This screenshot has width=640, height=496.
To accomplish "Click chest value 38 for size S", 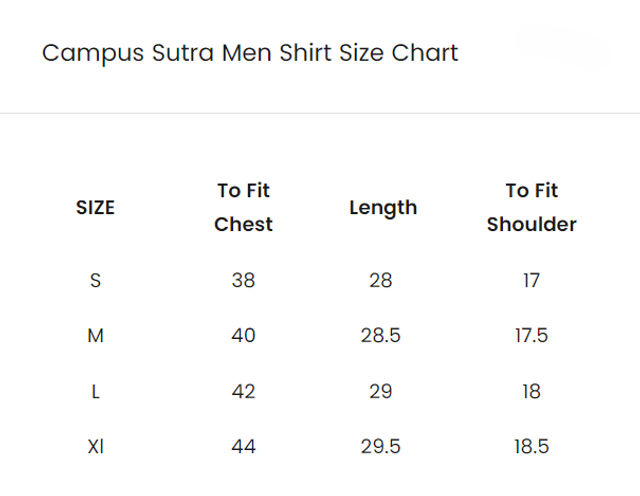I will [243, 280].
